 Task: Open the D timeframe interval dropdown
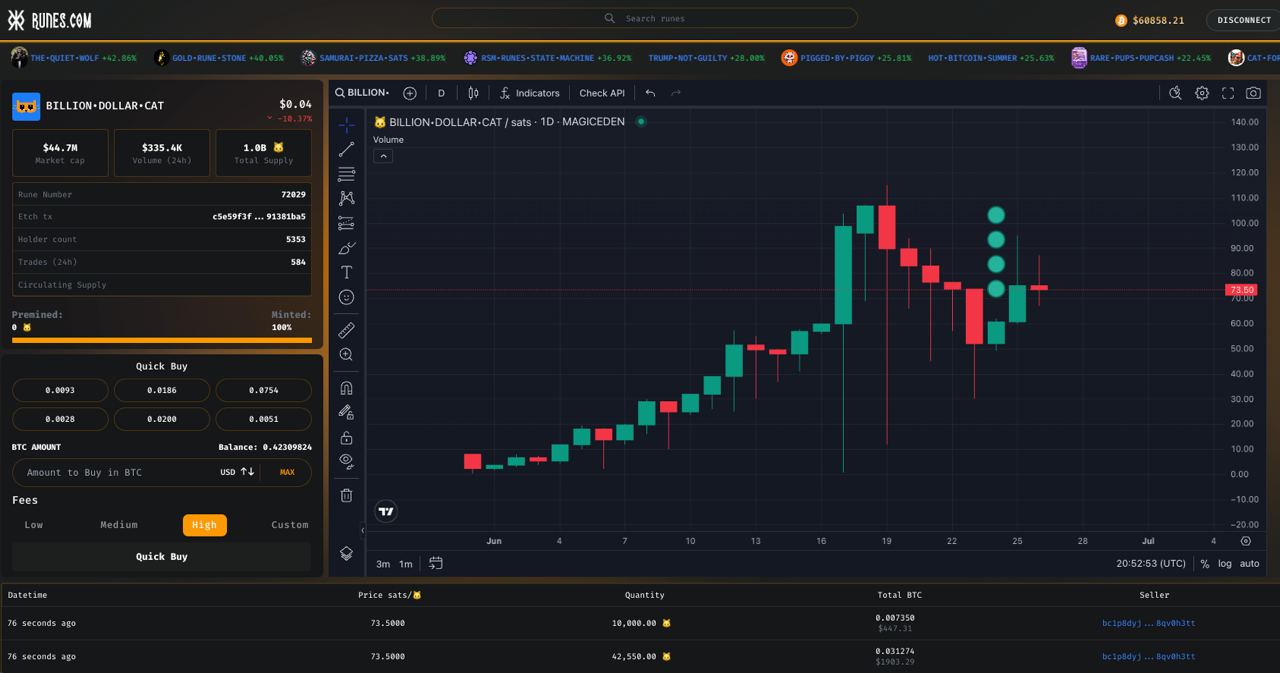pos(441,93)
